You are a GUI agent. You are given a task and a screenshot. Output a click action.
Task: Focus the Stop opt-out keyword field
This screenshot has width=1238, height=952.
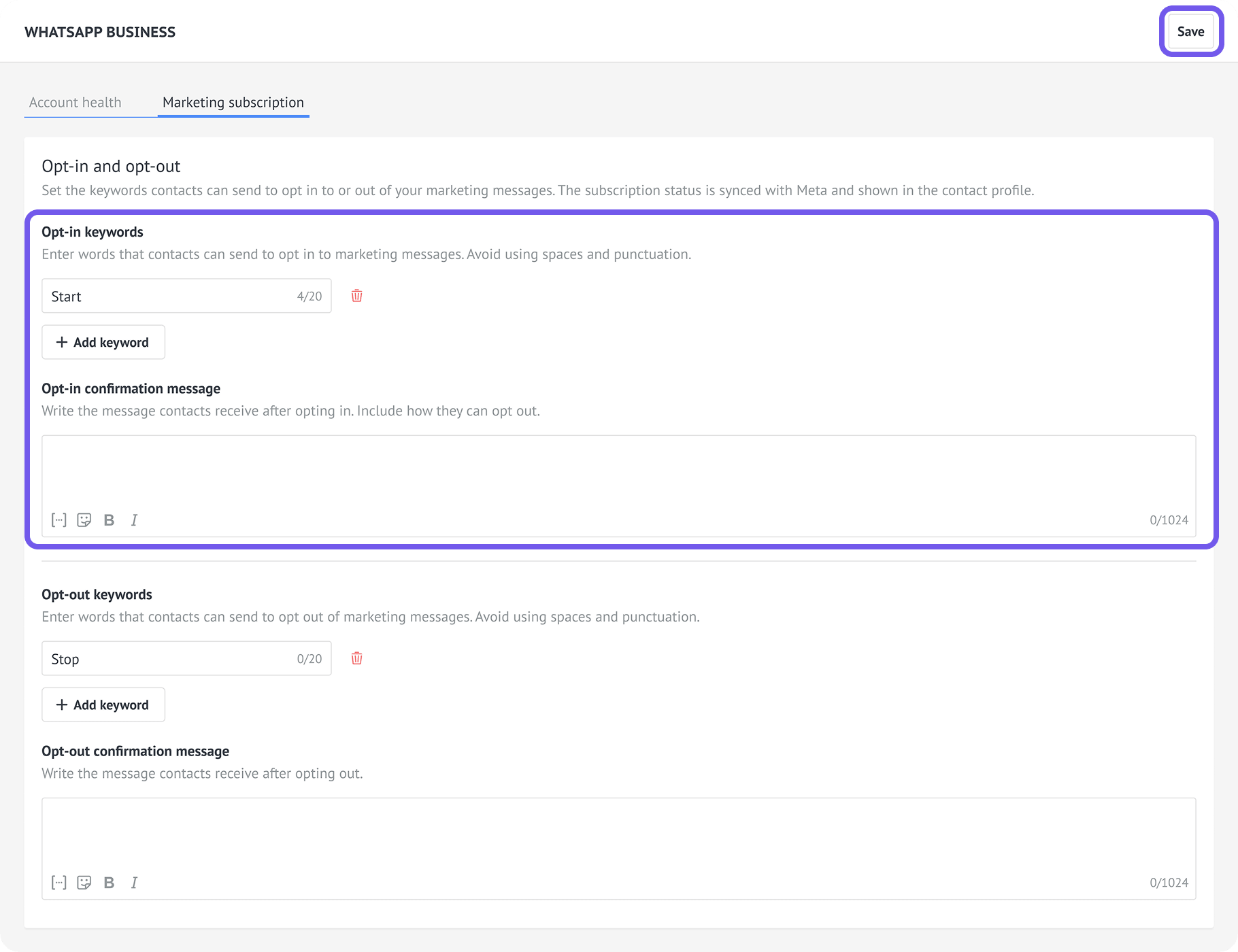(x=186, y=658)
